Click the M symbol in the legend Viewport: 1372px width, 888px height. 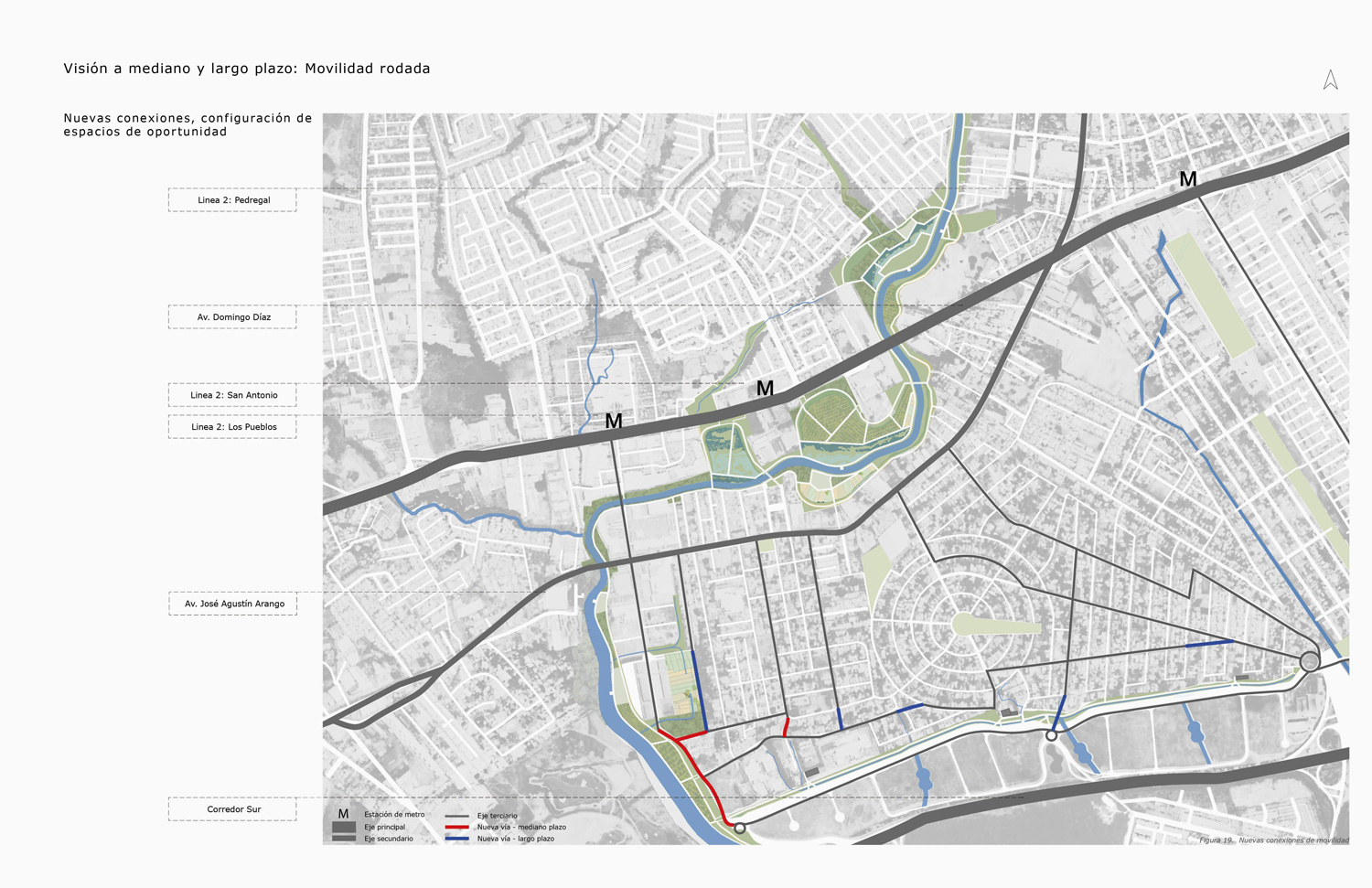[x=343, y=814]
